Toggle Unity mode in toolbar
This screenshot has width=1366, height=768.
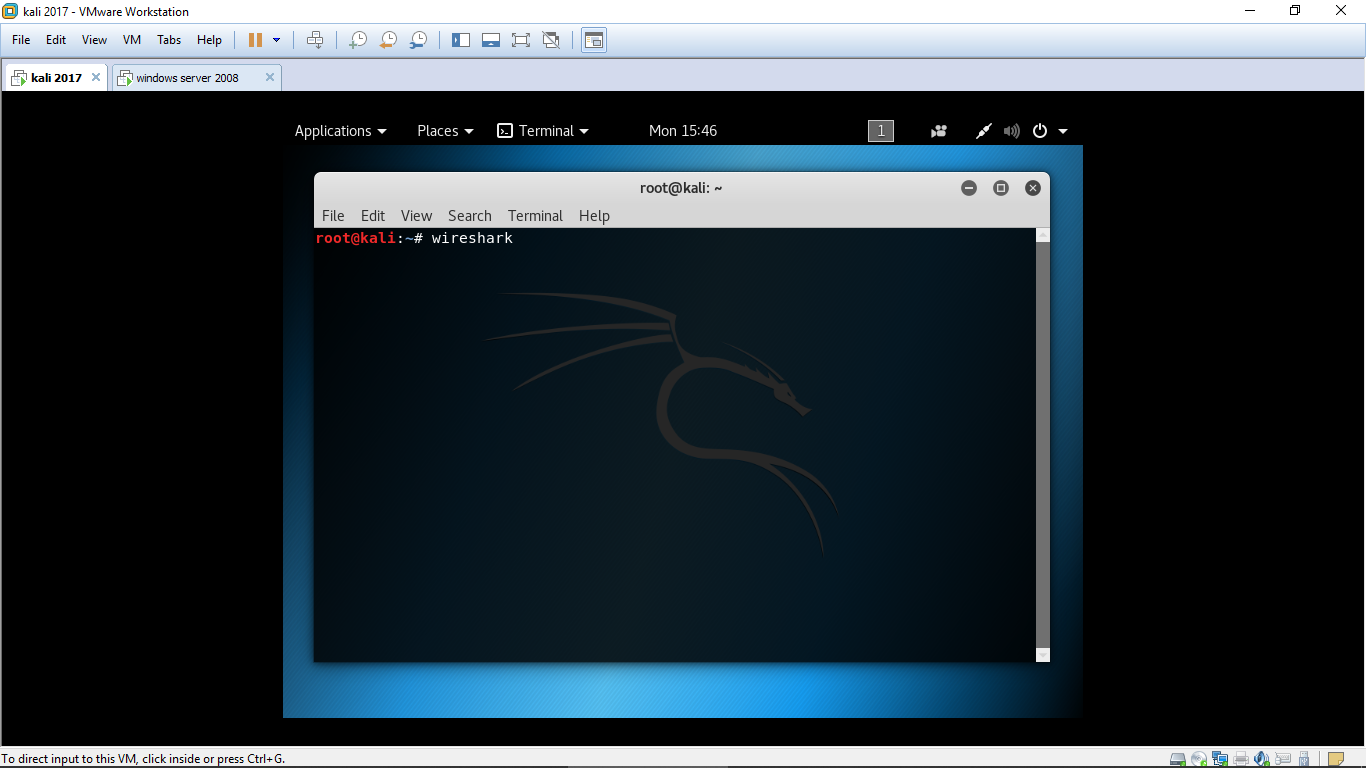click(x=551, y=40)
